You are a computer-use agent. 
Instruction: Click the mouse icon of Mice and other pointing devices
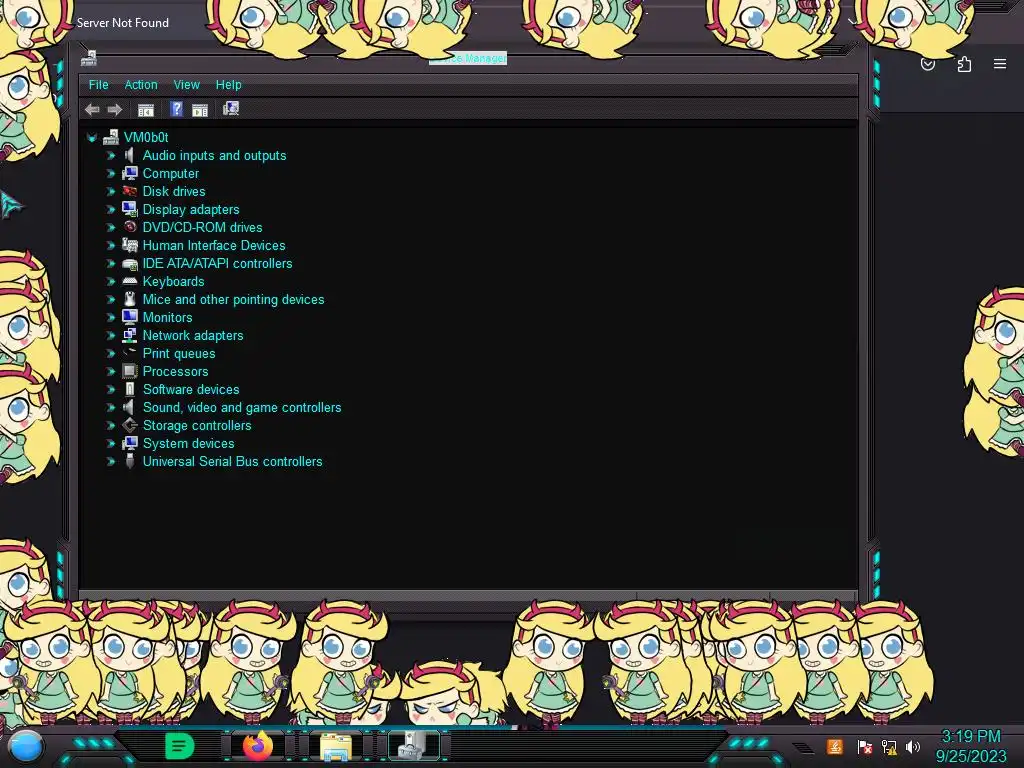[x=129, y=299]
